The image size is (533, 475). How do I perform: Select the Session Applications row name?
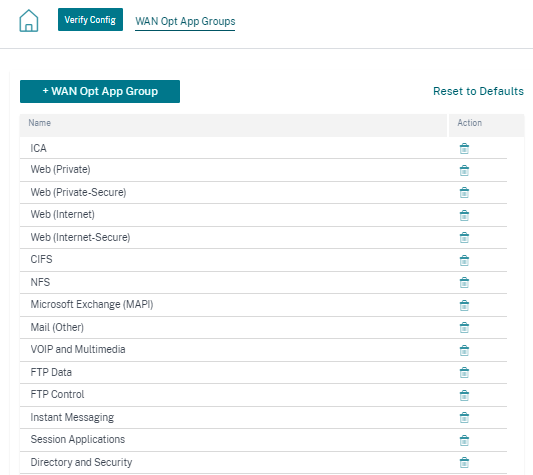click(78, 439)
